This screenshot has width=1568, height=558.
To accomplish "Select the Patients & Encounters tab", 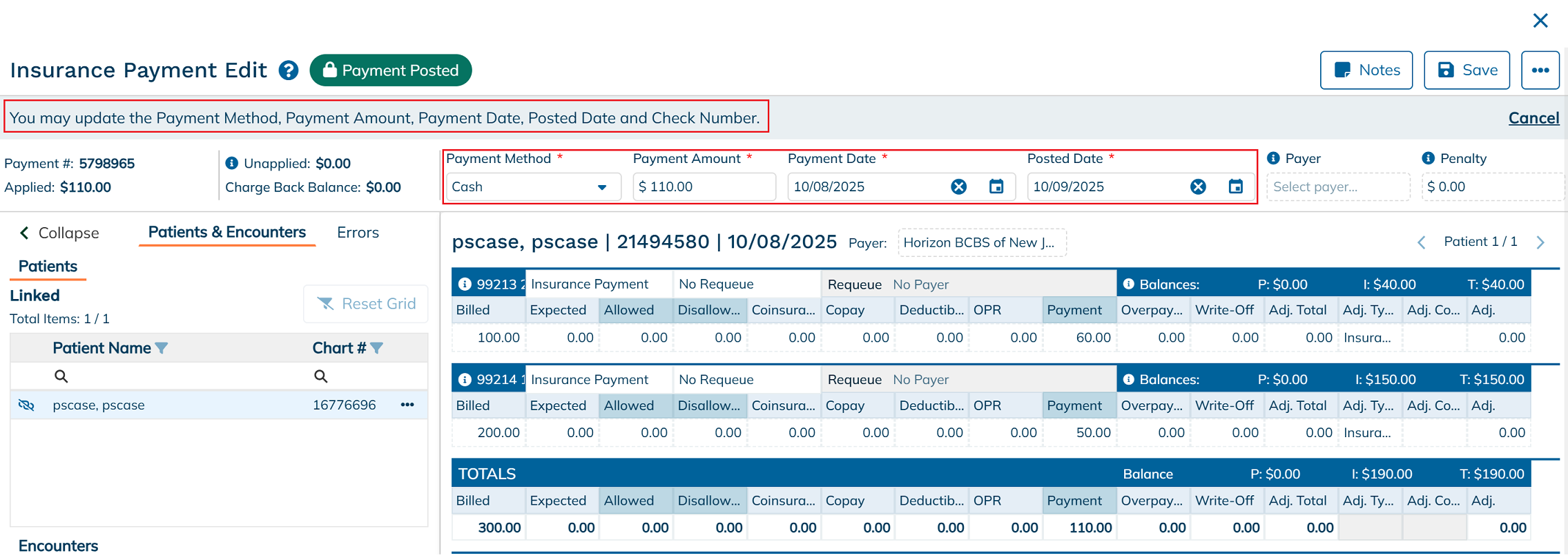I will click(226, 232).
